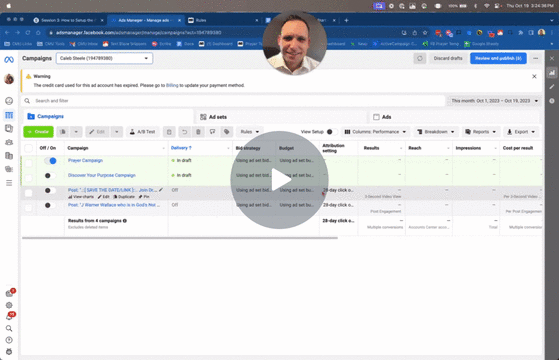
Task: Click the Wi-Fi icon in the macOS menu bar
Action: point(487,6)
